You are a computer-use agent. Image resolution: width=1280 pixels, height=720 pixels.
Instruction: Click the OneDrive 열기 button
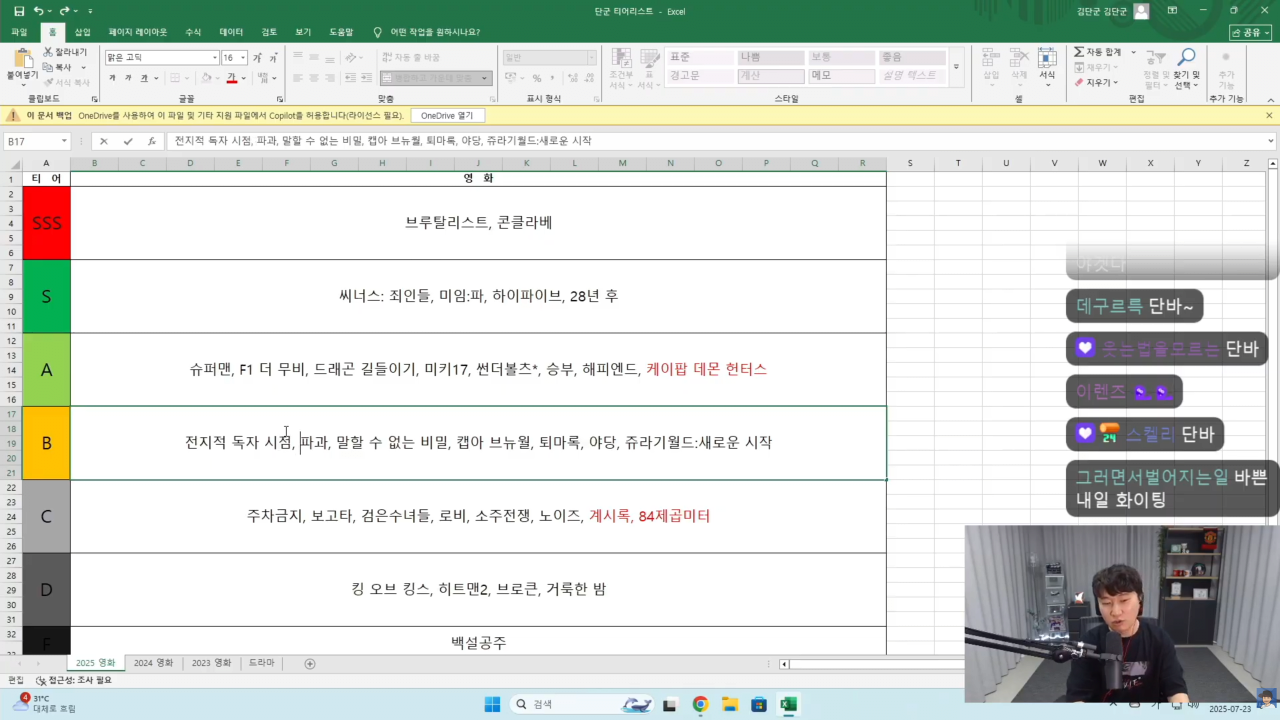pyautogui.click(x=447, y=116)
